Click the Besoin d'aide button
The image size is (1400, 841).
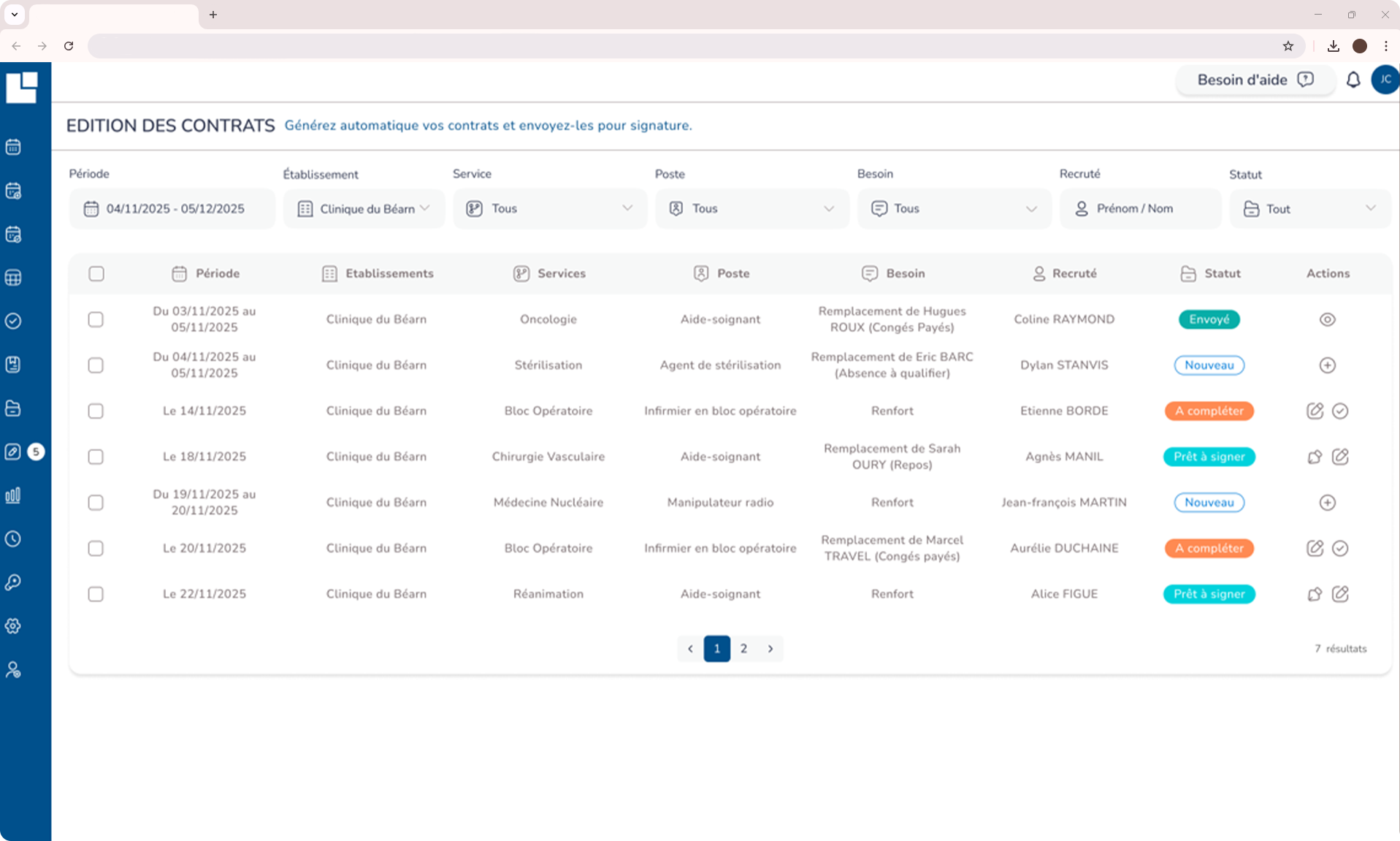pos(1255,80)
